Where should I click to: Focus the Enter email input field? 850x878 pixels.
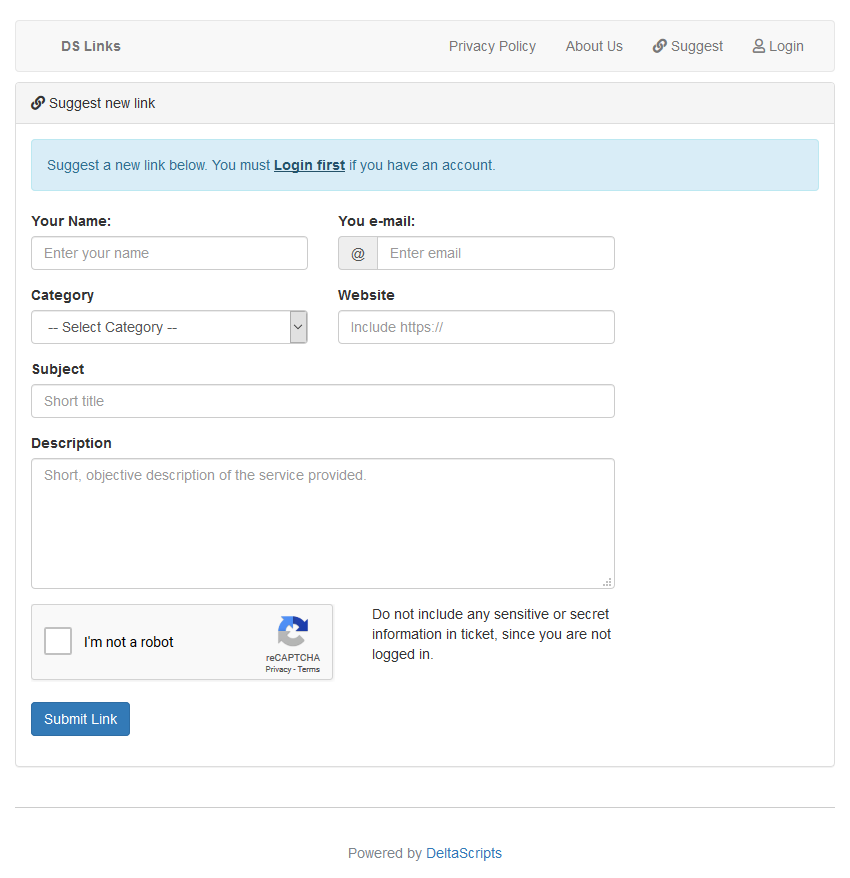coord(496,253)
